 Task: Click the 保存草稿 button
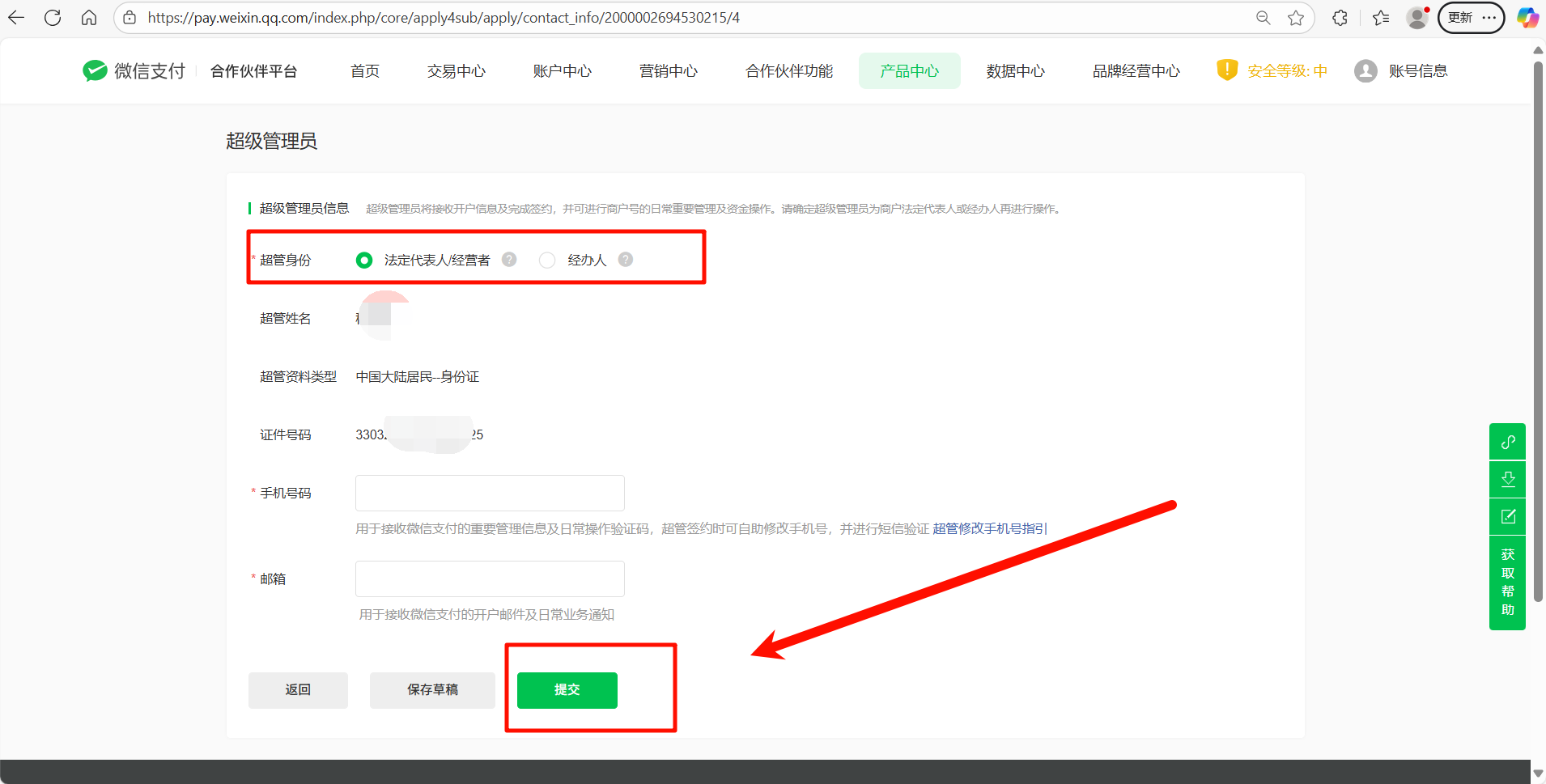coord(432,690)
